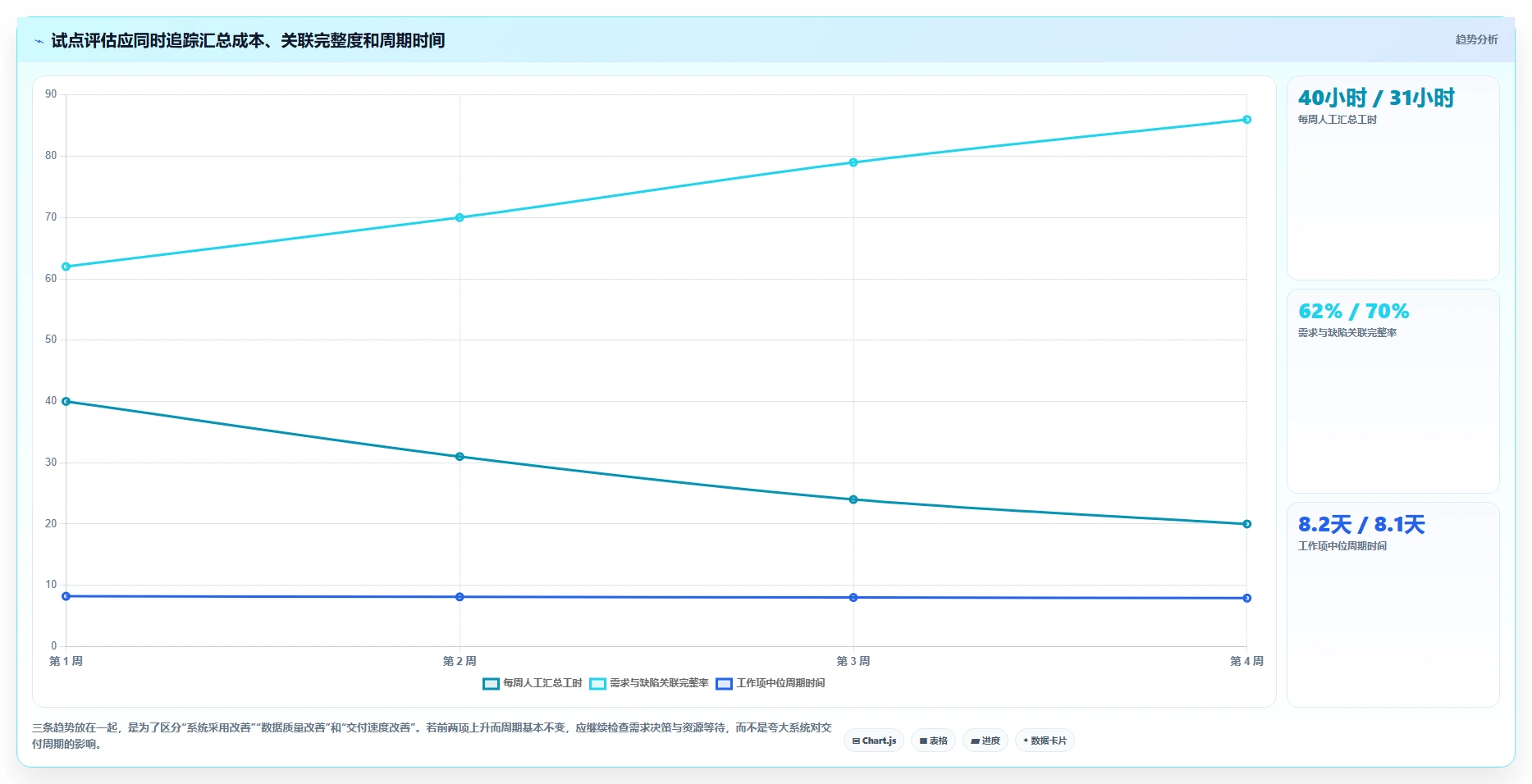Click the blue 工作项中位周期时间 legend color box
Image resolution: width=1532 pixels, height=784 pixels.
(x=724, y=684)
